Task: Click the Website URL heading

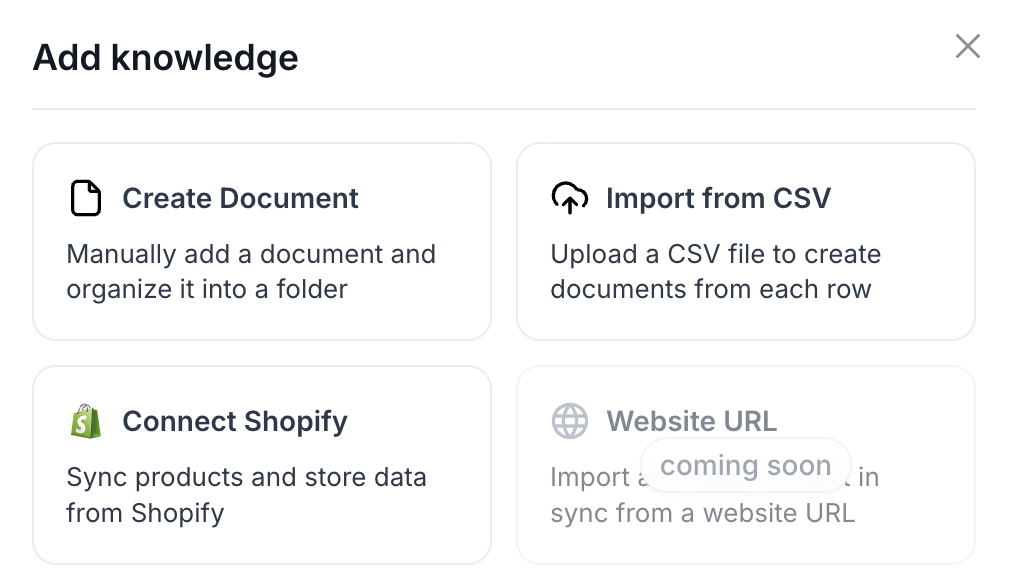Action: 692,421
